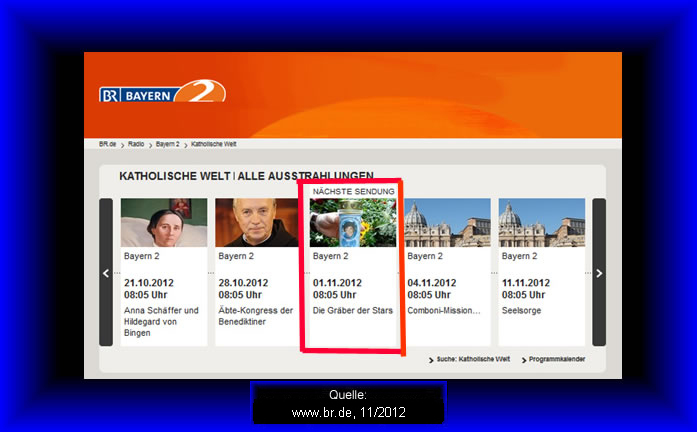Click the grave candle thumbnail under Nächste Sendung
Screen dimensions: 697x432
point(352,222)
